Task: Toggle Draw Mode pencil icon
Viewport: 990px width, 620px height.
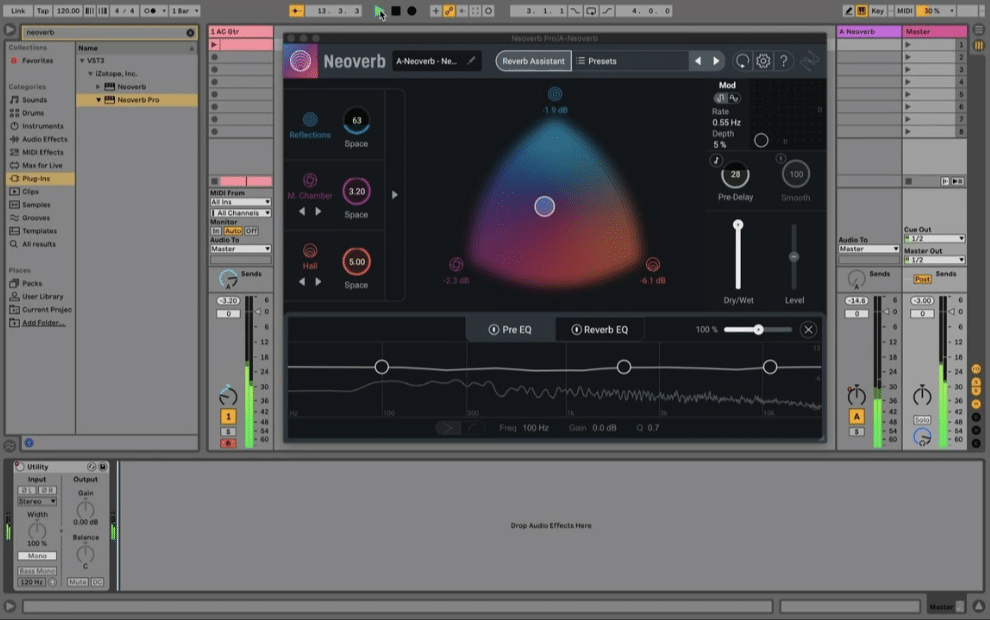Action: pyautogui.click(x=849, y=11)
